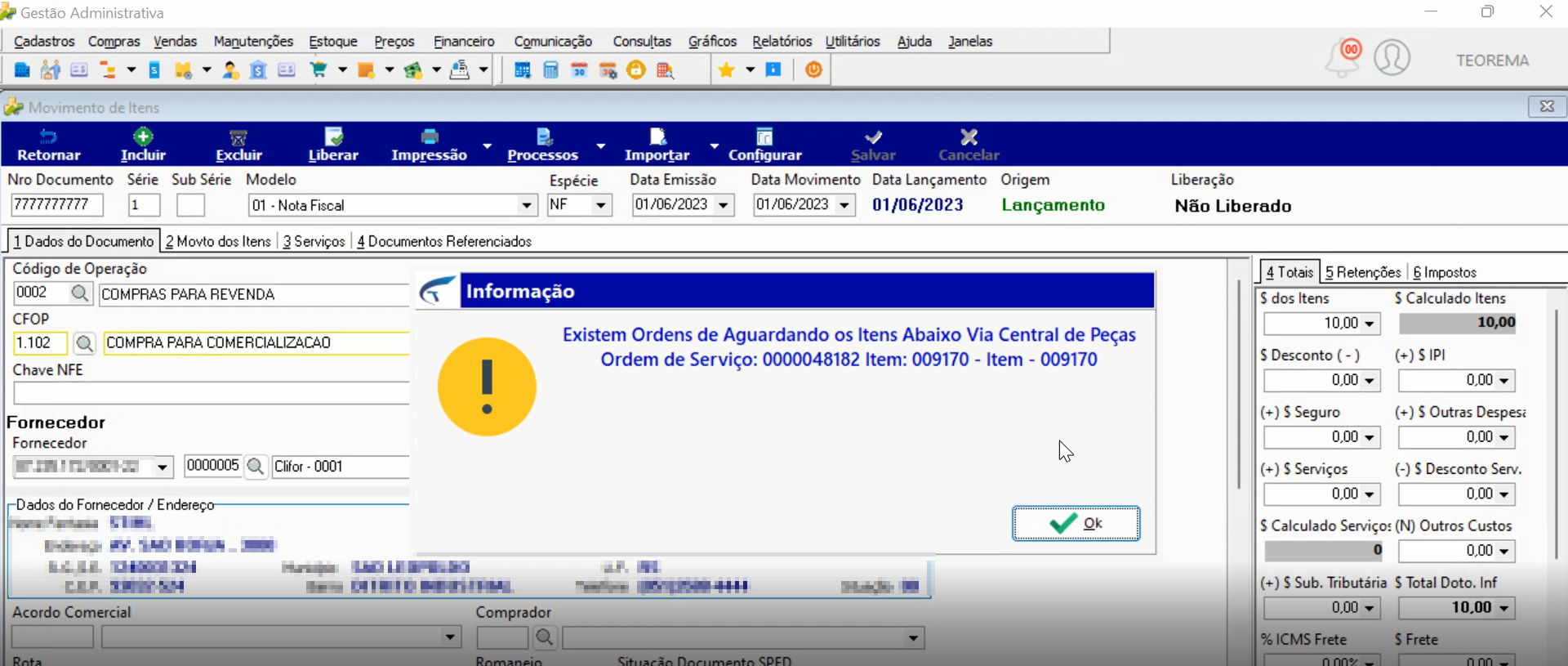The height and width of the screenshot is (666, 1568).
Task: Search Código de Operação with magnifier
Action: pos(79,293)
